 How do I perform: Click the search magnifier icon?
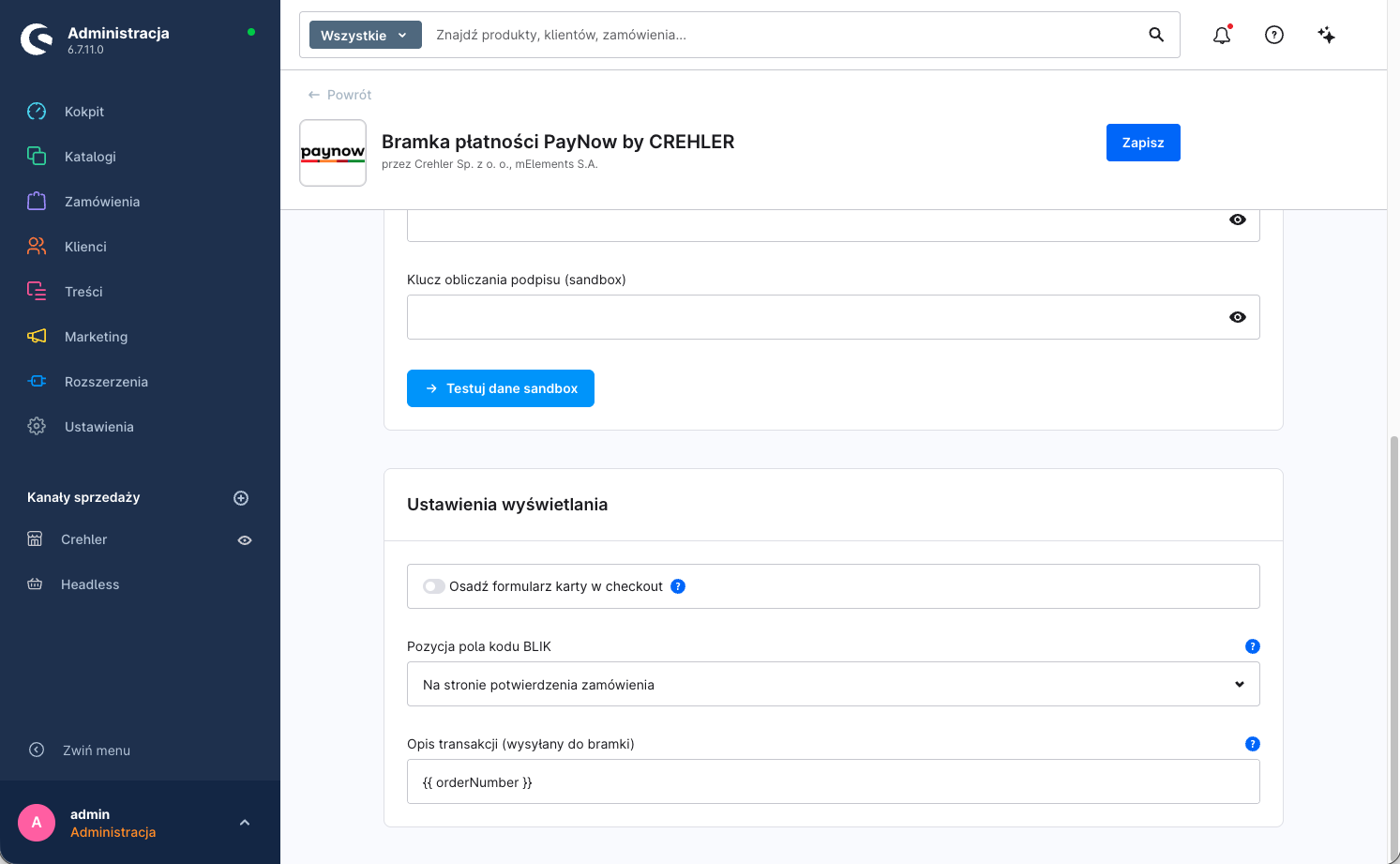pyautogui.click(x=1156, y=35)
